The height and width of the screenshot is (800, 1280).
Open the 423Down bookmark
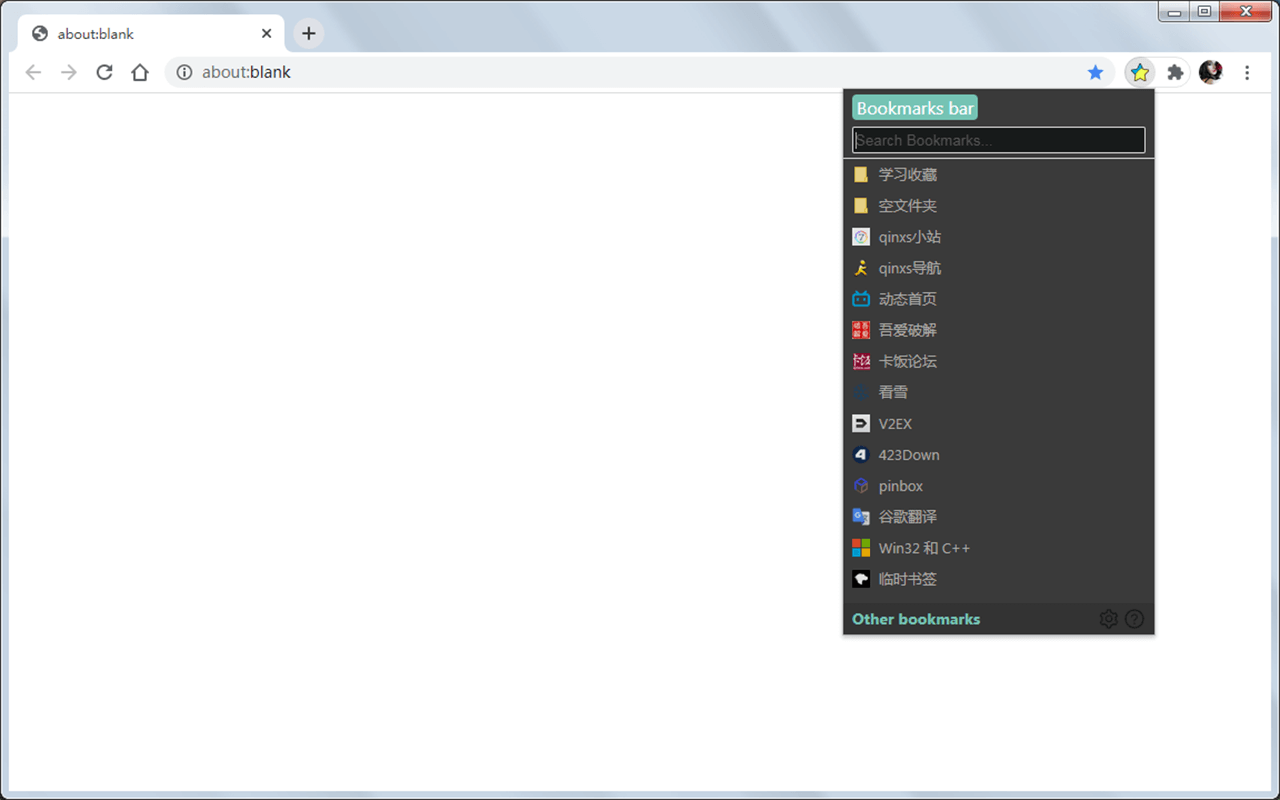pyautogui.click(x=998, y=455)
